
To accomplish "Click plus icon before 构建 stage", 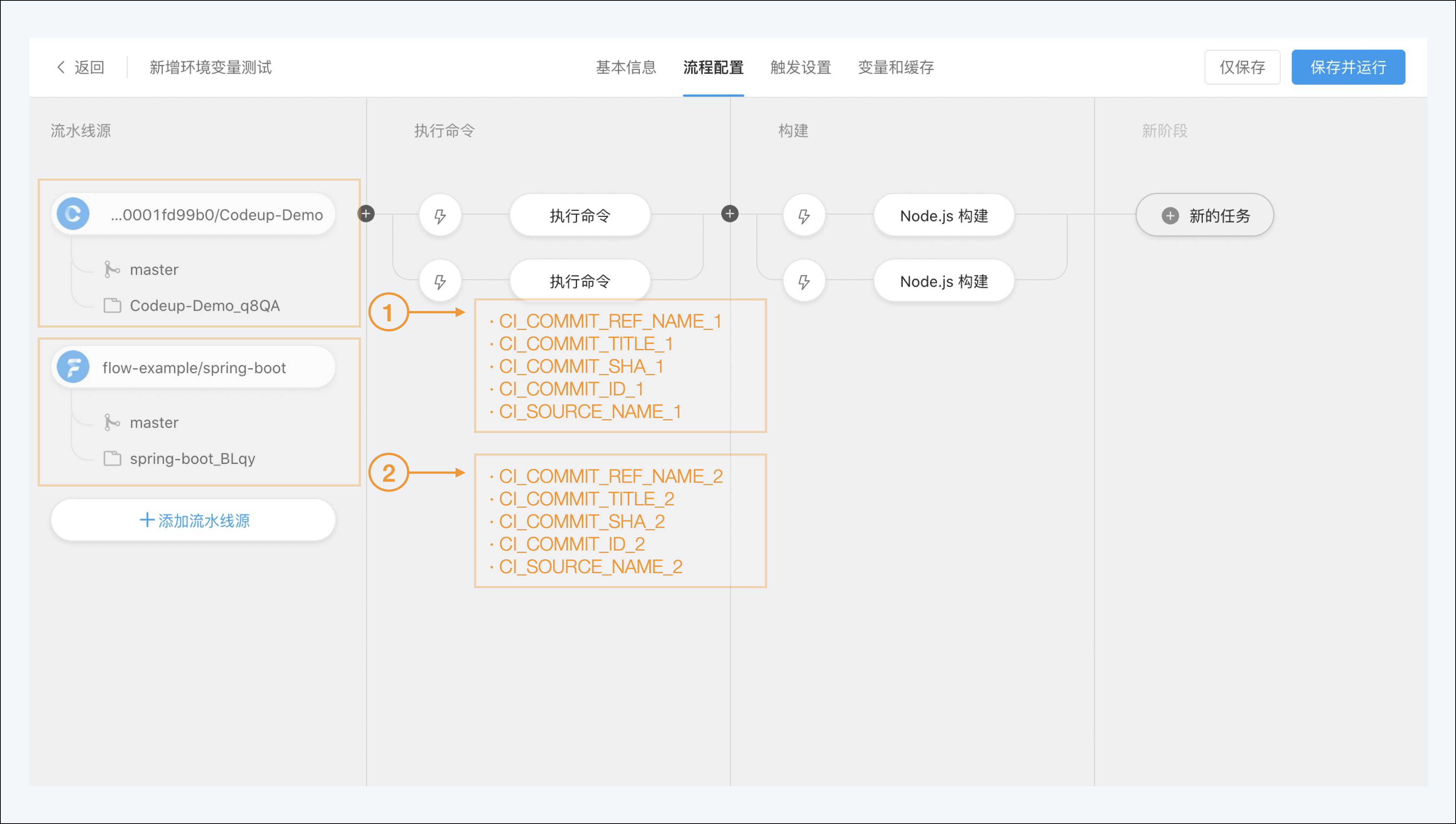I will (x=730, y=214).
